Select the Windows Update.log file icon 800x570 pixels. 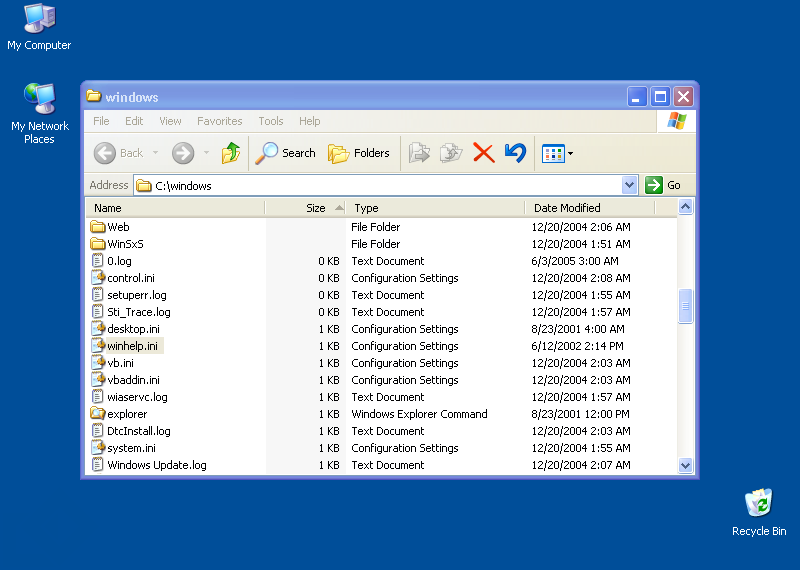[x=97, y=465]
